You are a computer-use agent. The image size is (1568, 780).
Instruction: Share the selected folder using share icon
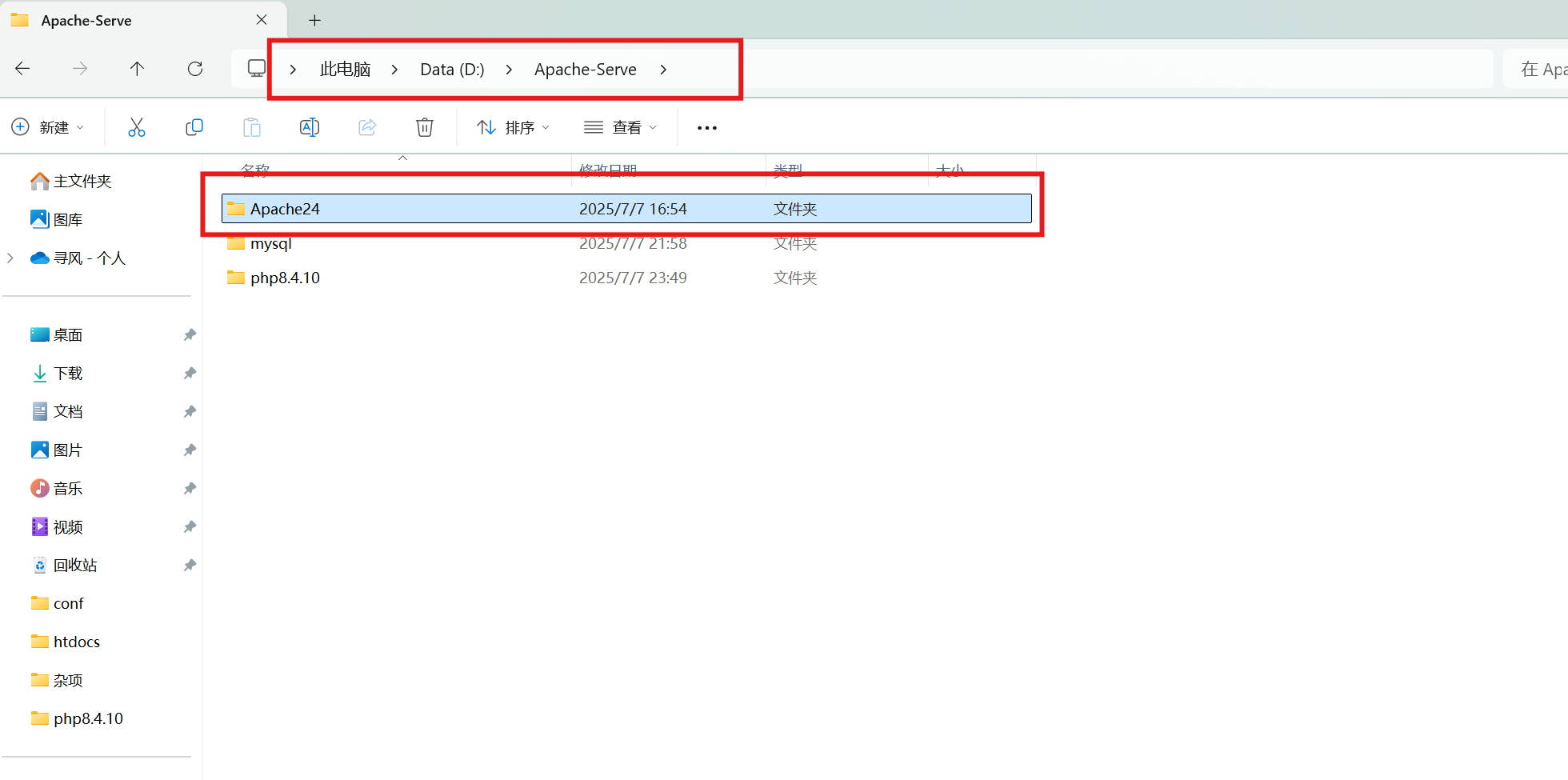click(366, 126)
